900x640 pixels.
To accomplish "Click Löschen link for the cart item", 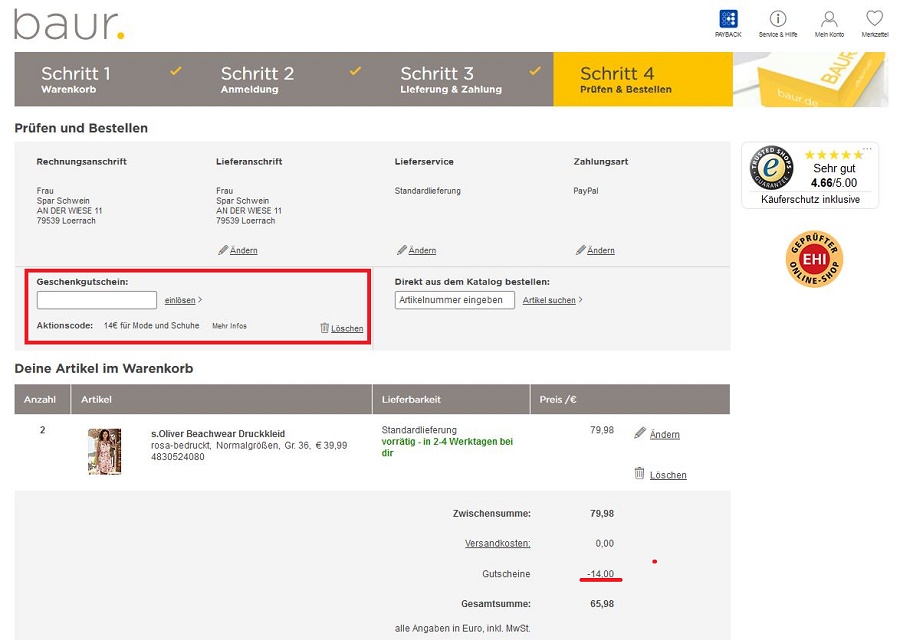I will 668,475.
